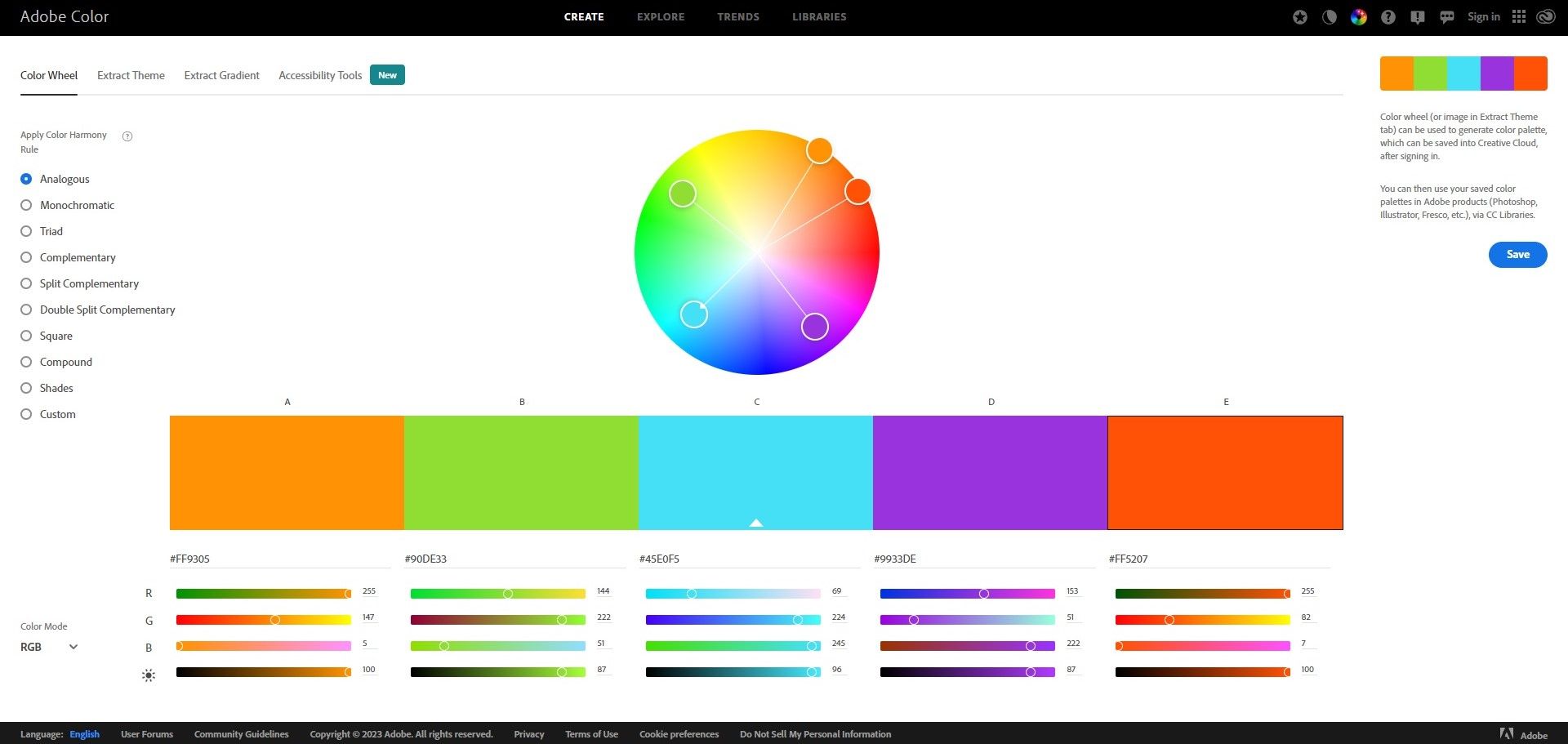Image resolution: width=1568 pixels, height=744 pixels.
Task: Click the #FF9305 hex input field
Action: point(280,559)
